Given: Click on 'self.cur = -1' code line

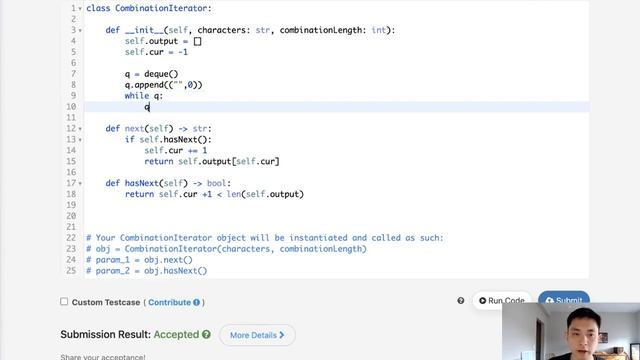Looking at the screenshot, I should (156, 52).
